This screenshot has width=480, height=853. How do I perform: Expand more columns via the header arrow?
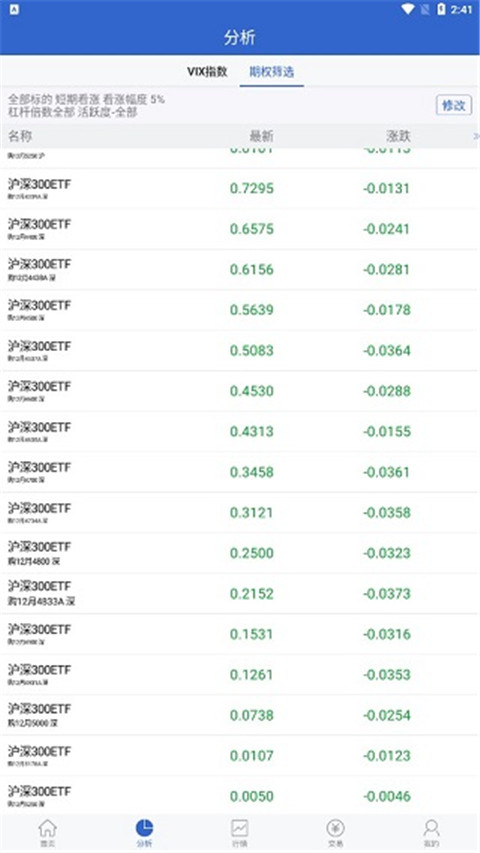(x=476, y=136)
